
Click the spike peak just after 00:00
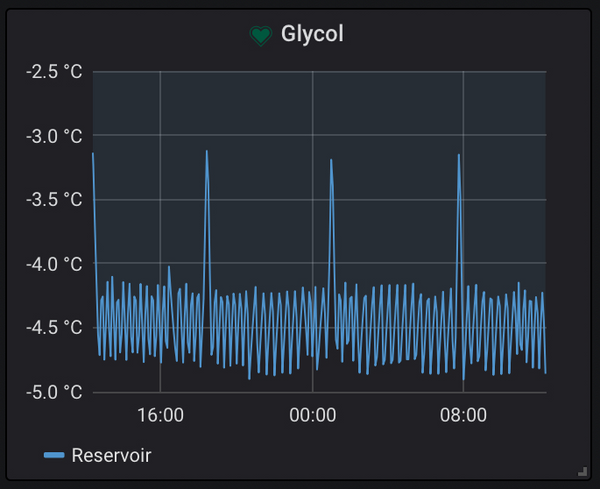click(x=331, y=161)
